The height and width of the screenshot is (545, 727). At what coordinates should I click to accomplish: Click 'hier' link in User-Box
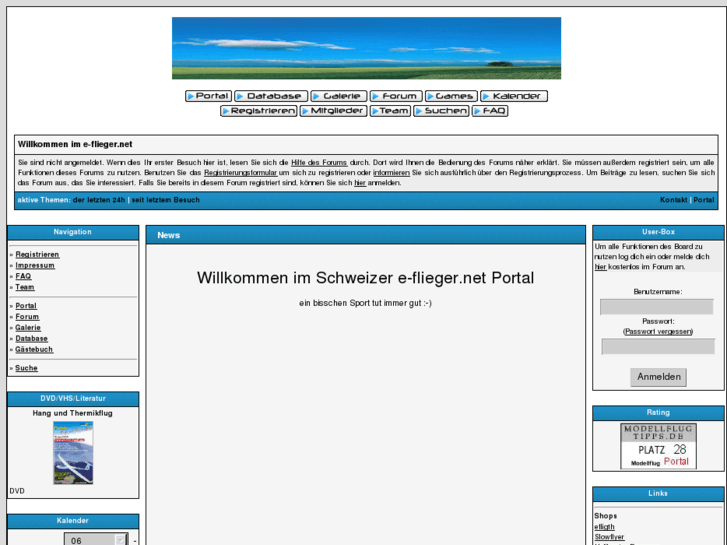600,267
